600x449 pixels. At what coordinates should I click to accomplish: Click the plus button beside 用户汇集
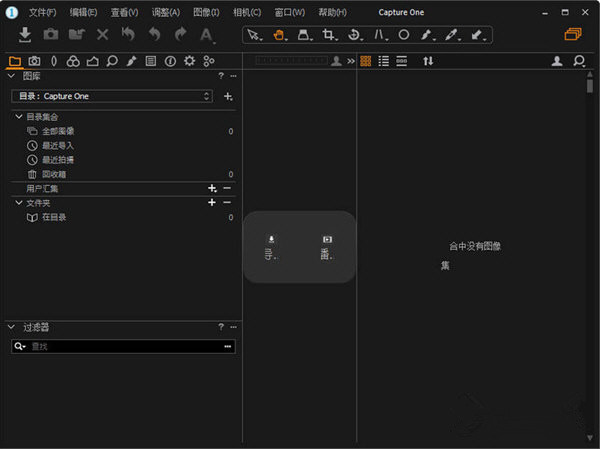pyautogui.click(x=211, y=188)
